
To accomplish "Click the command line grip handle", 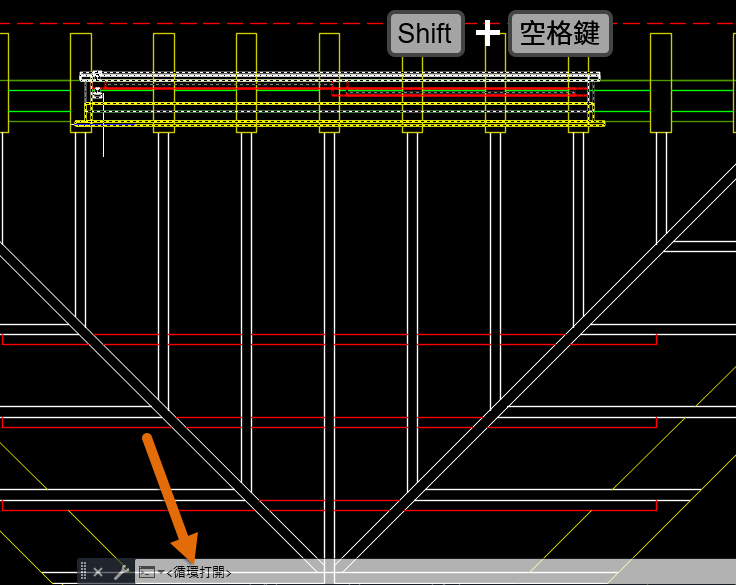I will [x=84, y=571].
